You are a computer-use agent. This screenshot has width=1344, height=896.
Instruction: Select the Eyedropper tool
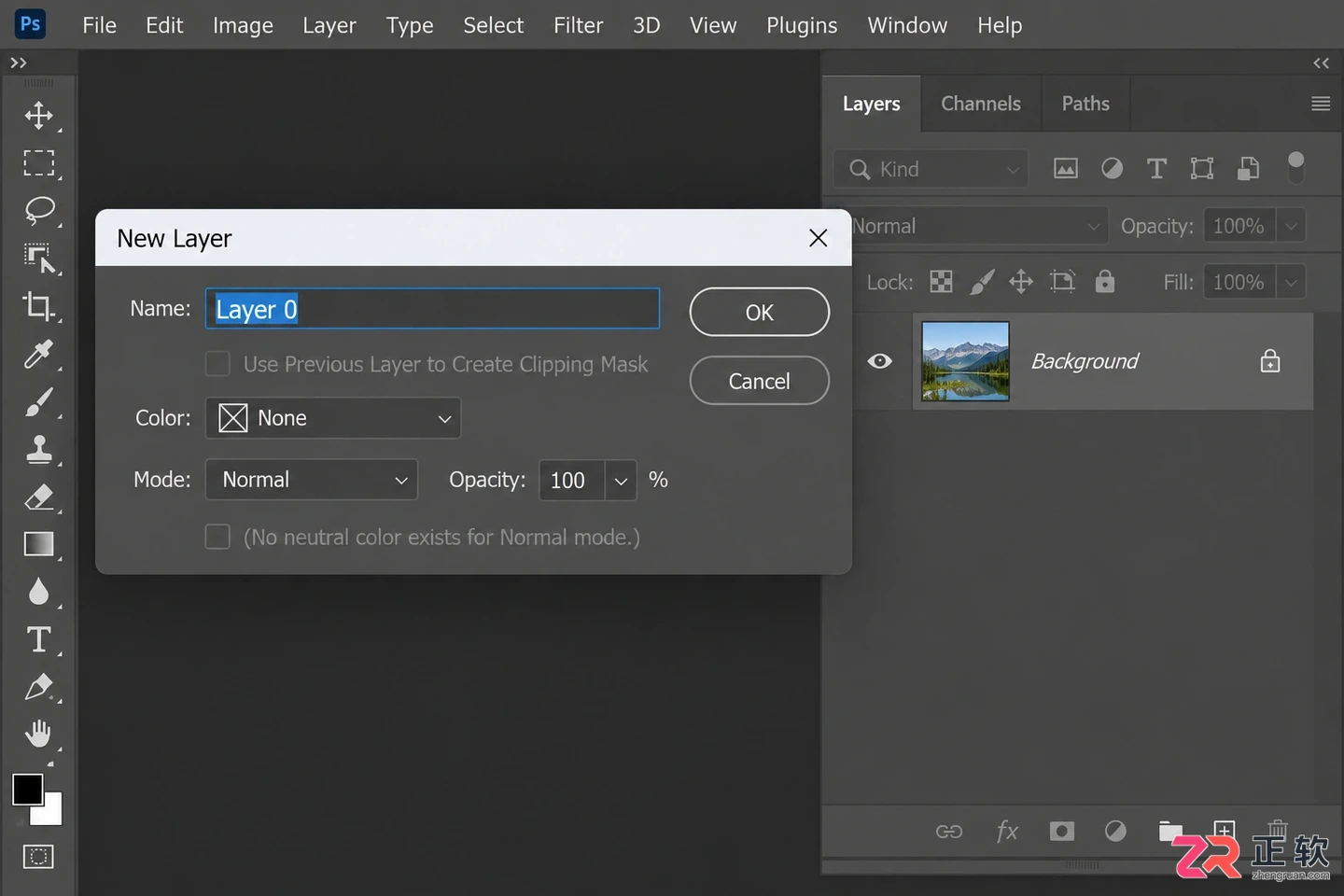coord(38,354)
